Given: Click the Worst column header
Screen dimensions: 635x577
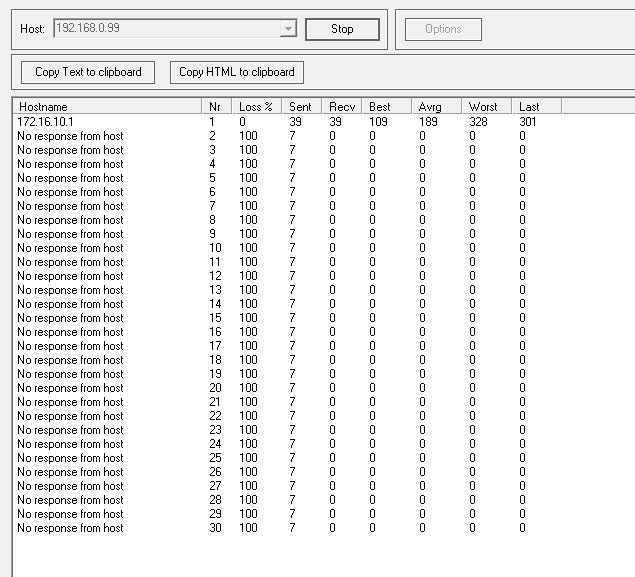Looking at the screenshot, I should coord(487,107).
